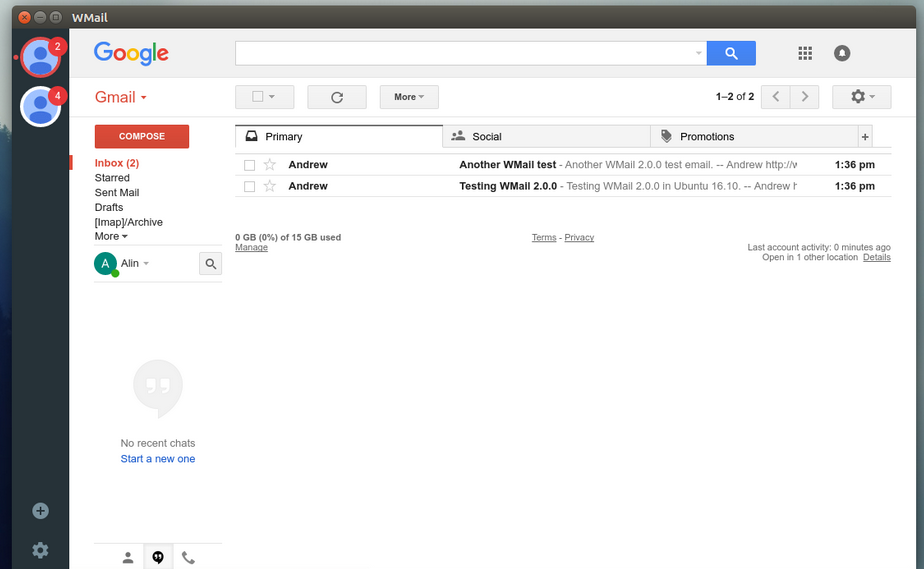Screen dimensions: 924x569
Task: Open select-all dropdown arrow
Action: point(272,97)
